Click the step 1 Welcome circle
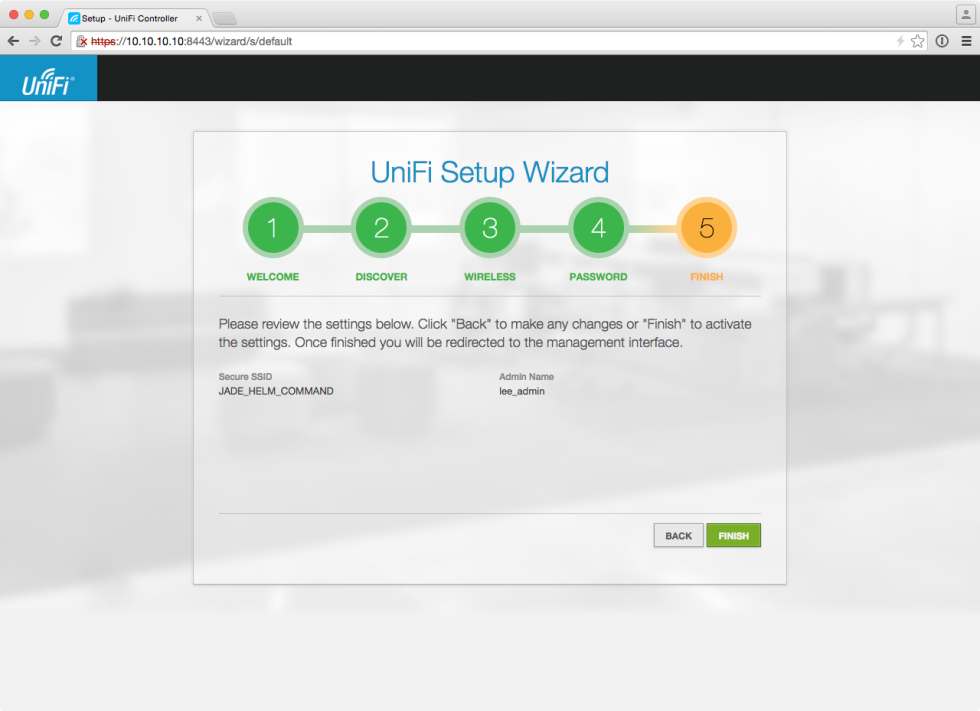Viewport: 980px width, 711px height. (272, 227)
